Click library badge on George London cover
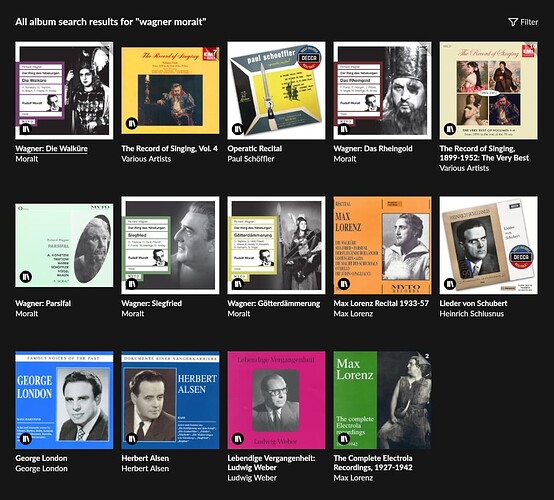554x500 pixels. (x=25, y=438)
